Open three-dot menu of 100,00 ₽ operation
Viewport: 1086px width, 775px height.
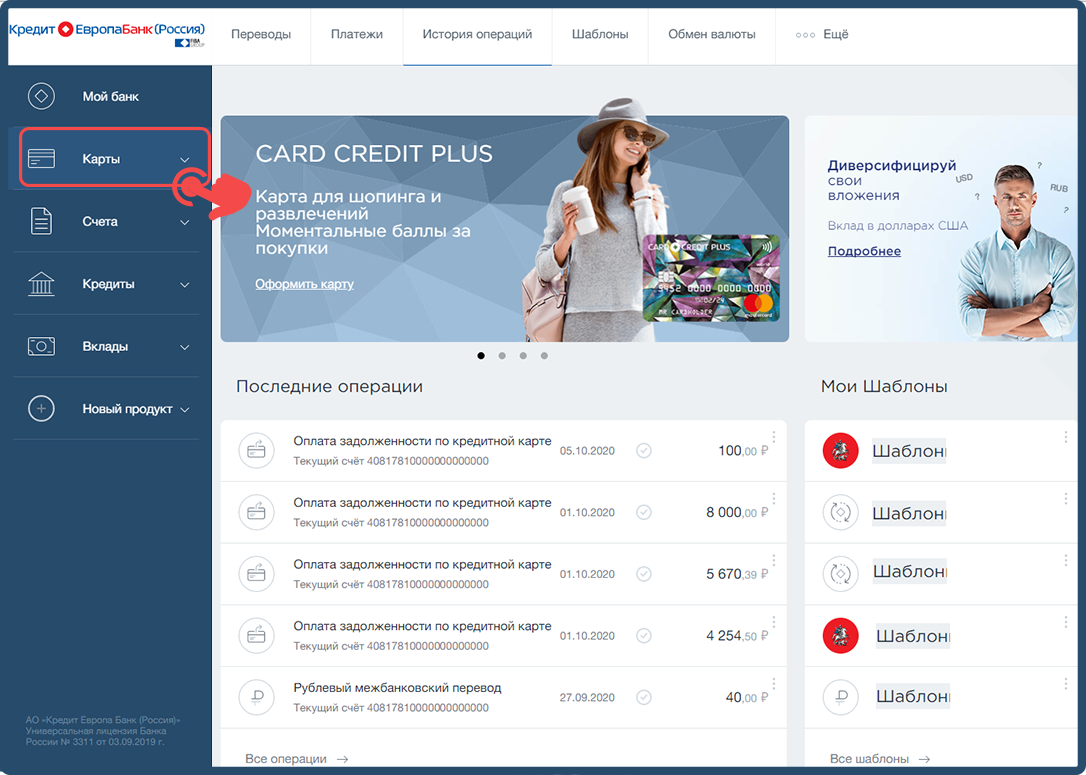(774, 438)
